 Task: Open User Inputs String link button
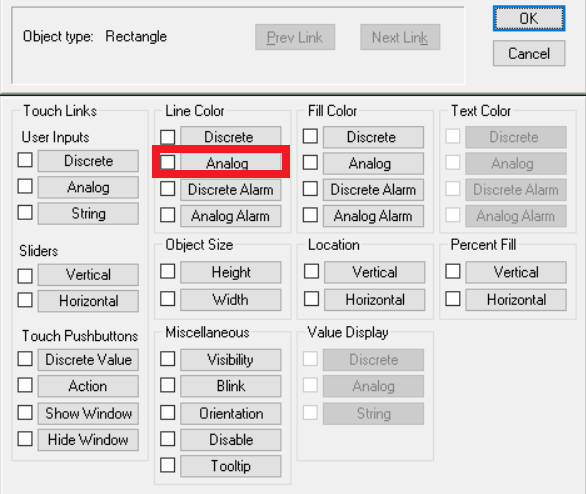[88, 213]
